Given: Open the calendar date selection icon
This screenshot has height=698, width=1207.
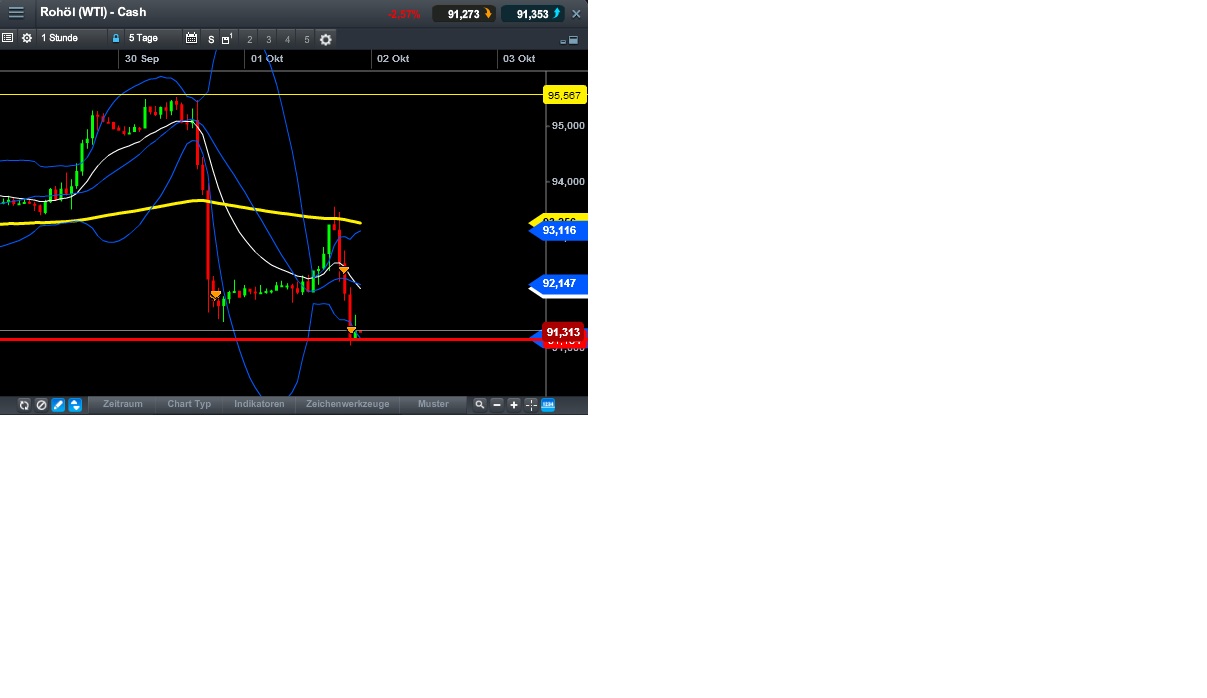Looking at the screenshot, I should pos(191,38).
